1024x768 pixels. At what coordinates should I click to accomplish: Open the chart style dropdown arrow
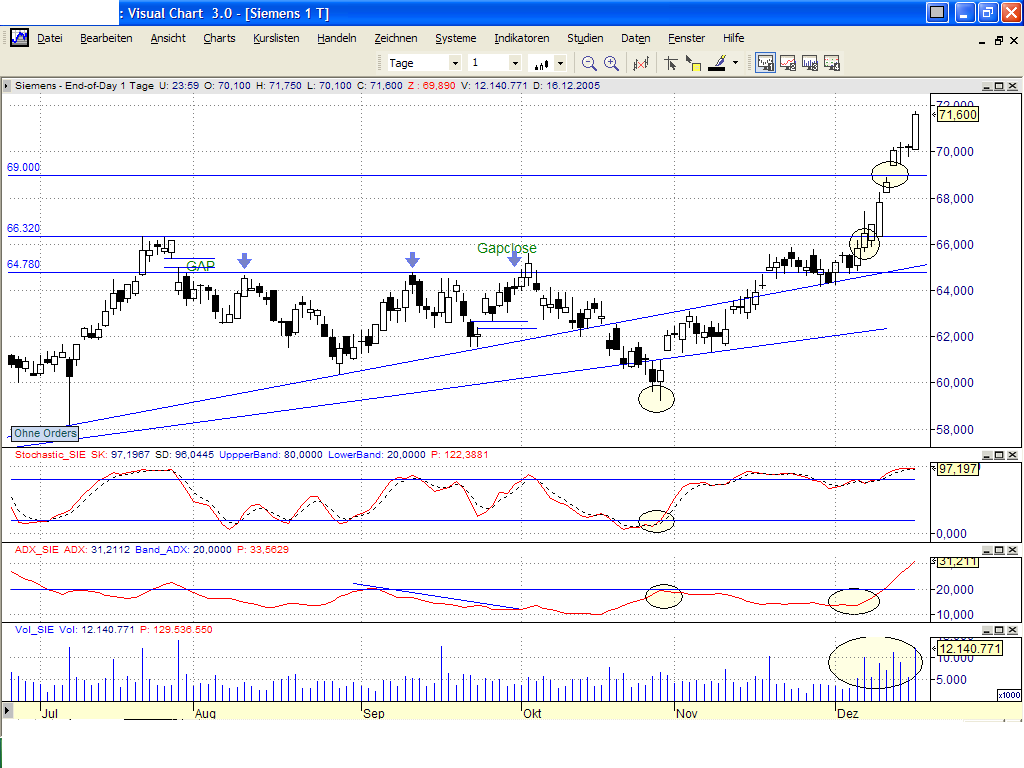559,62
